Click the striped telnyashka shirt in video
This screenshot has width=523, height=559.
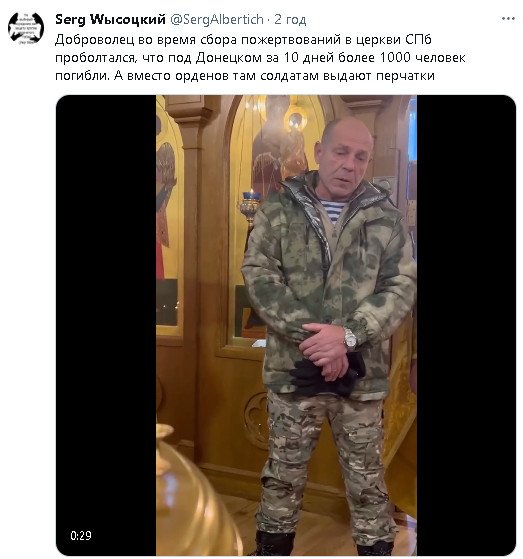(x=333, y=210)
